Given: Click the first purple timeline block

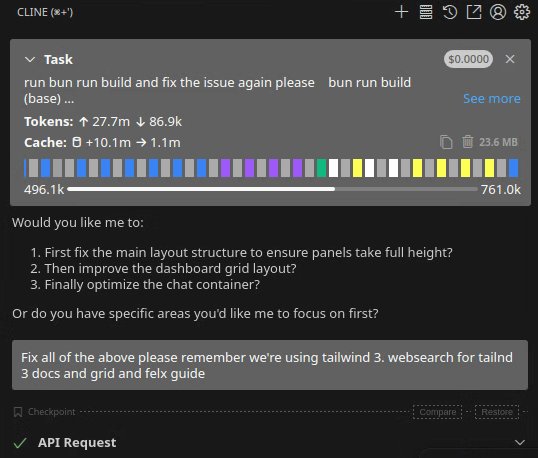Looking at the screenshot, I should pos(225,168).
